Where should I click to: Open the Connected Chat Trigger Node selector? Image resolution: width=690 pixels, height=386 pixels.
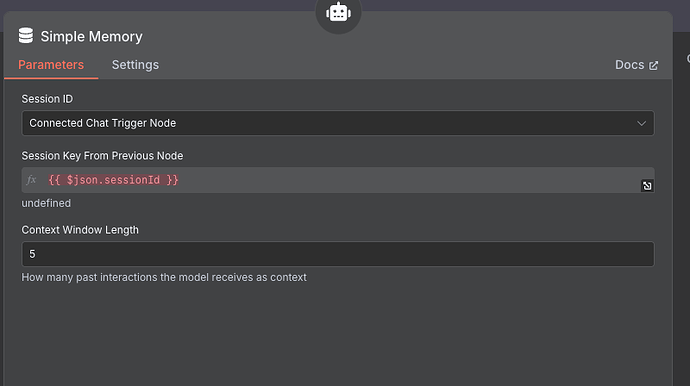point(338,123)
